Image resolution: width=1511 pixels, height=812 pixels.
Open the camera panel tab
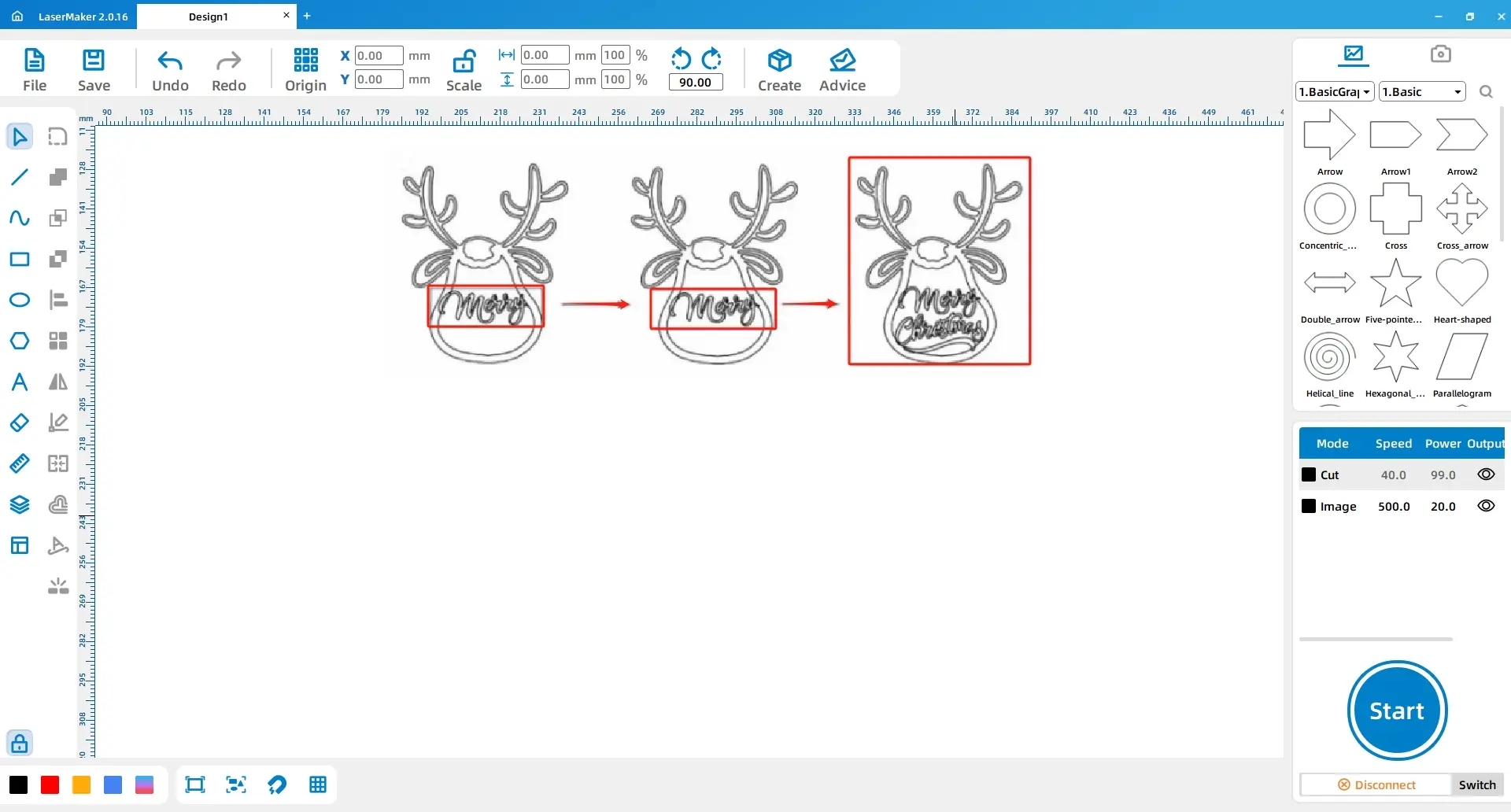(1440, 54)
